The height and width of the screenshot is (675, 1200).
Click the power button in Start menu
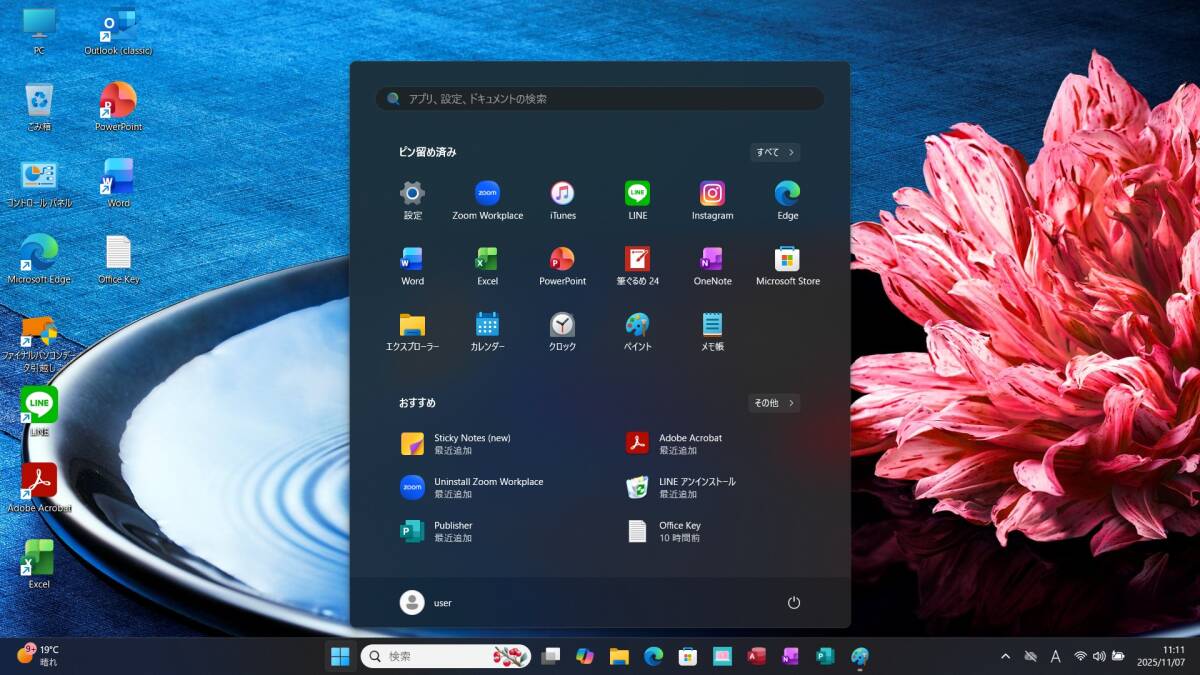794,603
